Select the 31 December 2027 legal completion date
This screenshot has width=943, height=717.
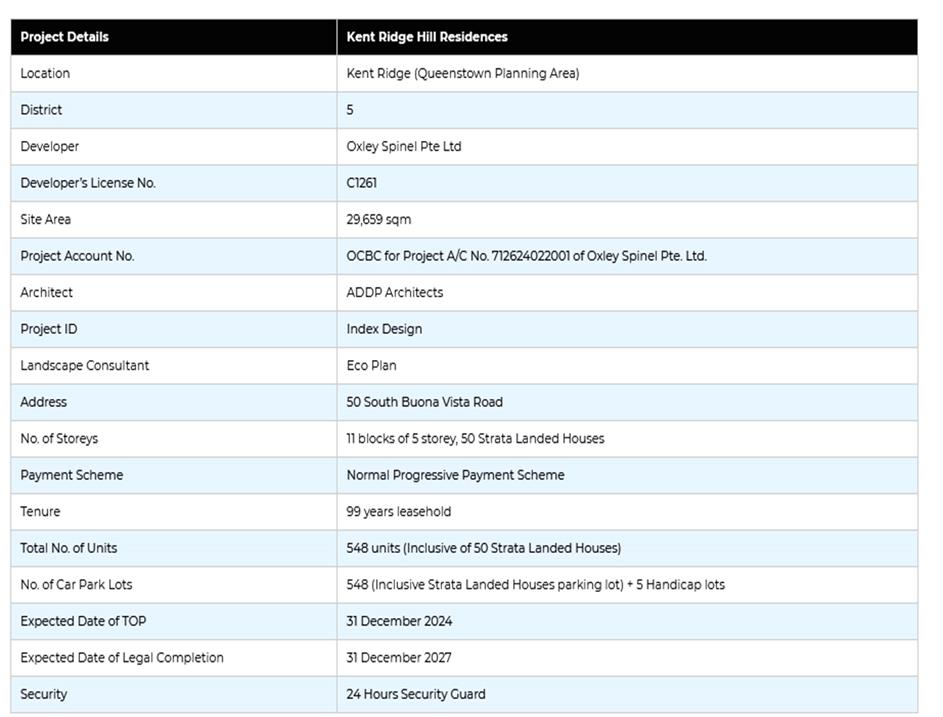coord(399,657)
